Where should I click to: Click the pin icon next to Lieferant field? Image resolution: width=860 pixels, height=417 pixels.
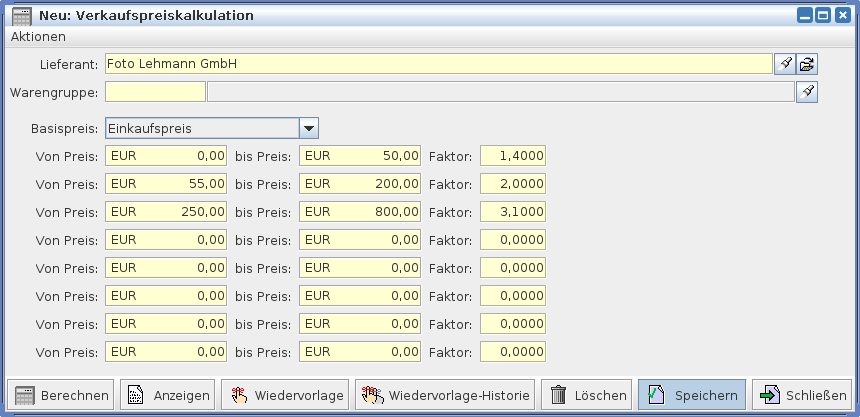point(785,64)
